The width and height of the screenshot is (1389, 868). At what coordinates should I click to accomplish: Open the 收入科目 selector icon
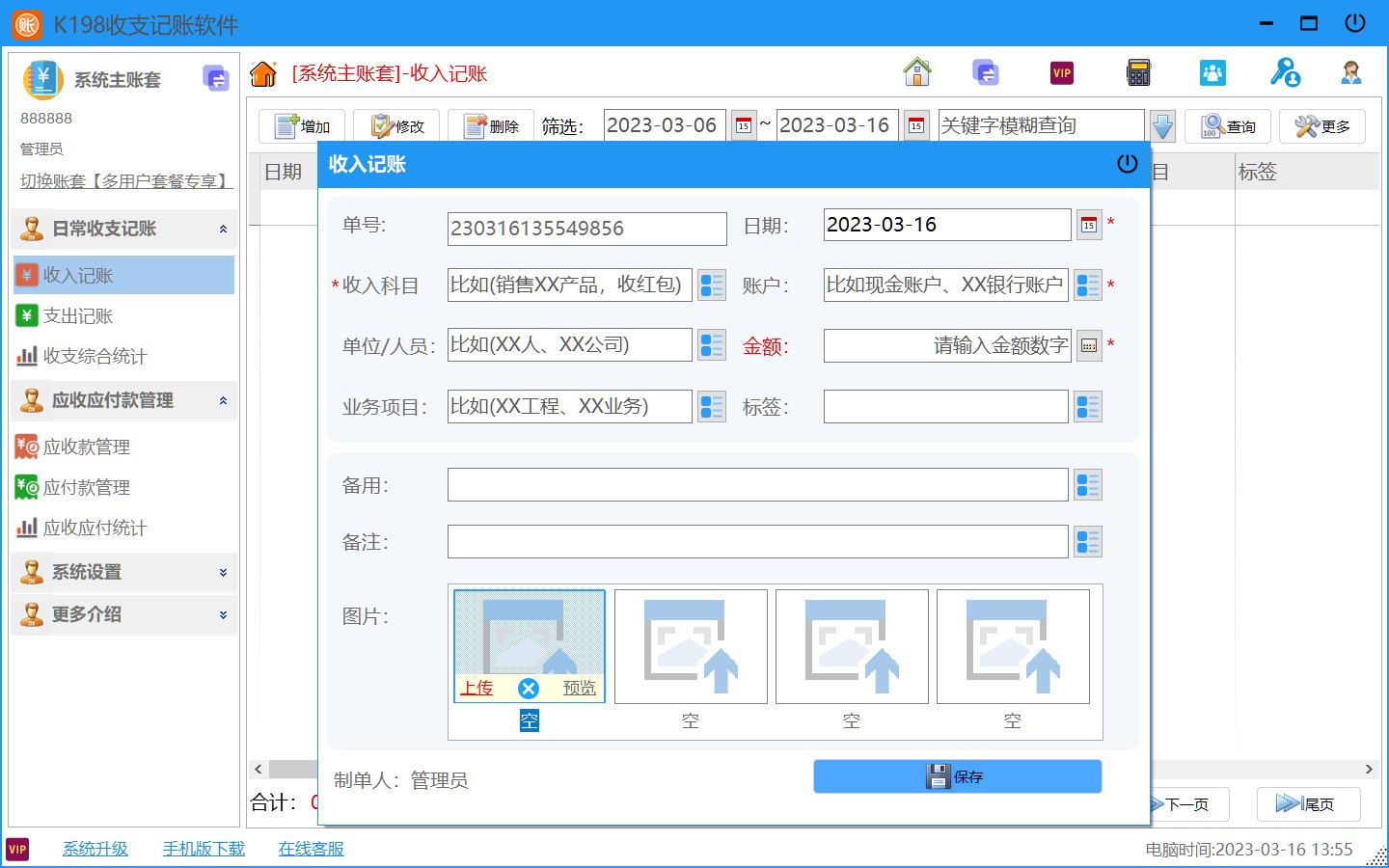tap(712, 285)
